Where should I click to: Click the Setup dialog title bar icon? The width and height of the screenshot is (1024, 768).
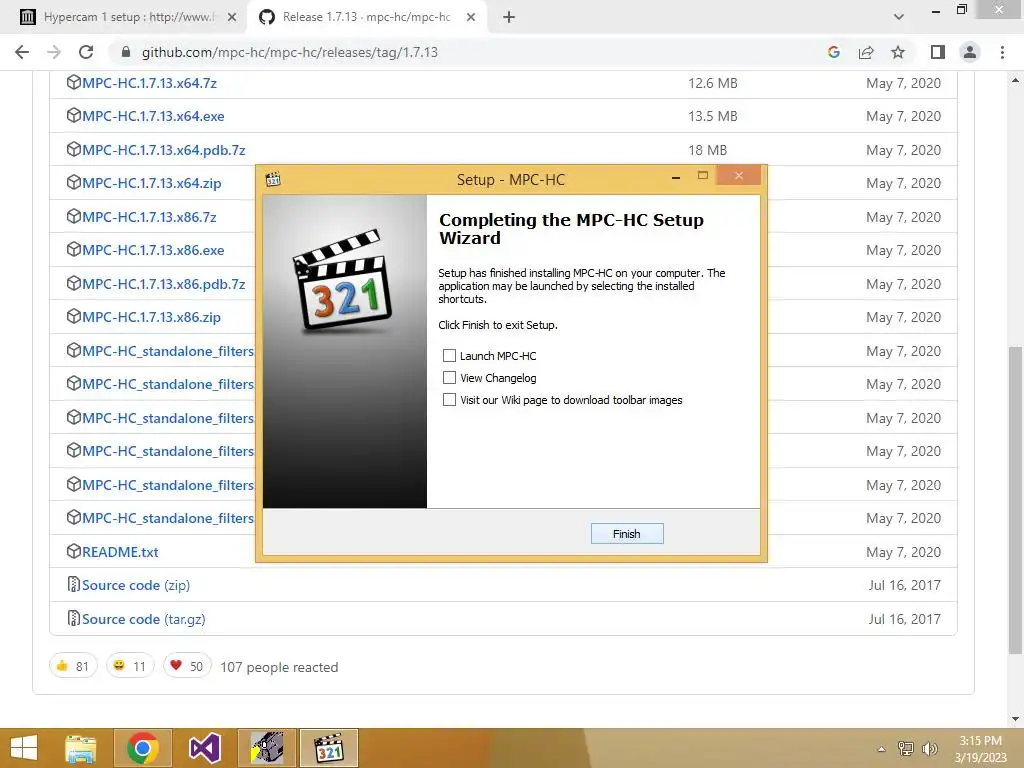pyautogui.click(x=273, y=179)
